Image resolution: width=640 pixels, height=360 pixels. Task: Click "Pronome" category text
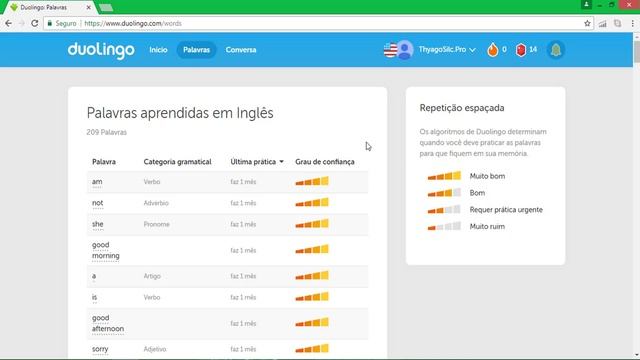click(x=156, y=224)
